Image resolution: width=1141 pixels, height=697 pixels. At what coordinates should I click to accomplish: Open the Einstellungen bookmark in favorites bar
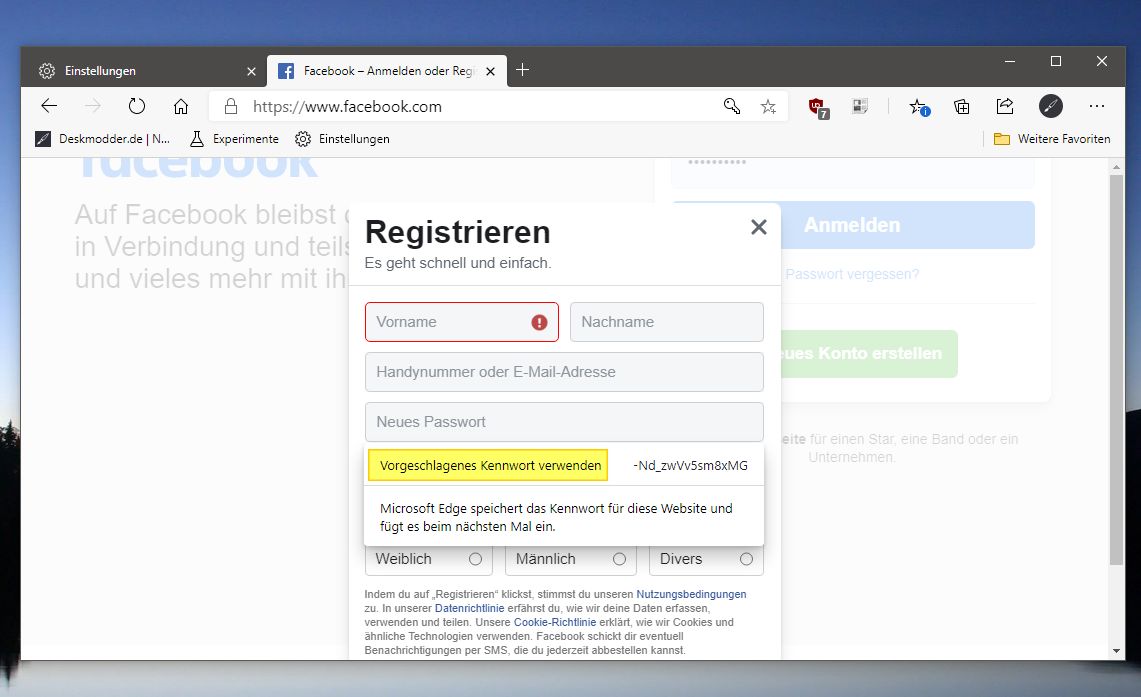(342, 139)
